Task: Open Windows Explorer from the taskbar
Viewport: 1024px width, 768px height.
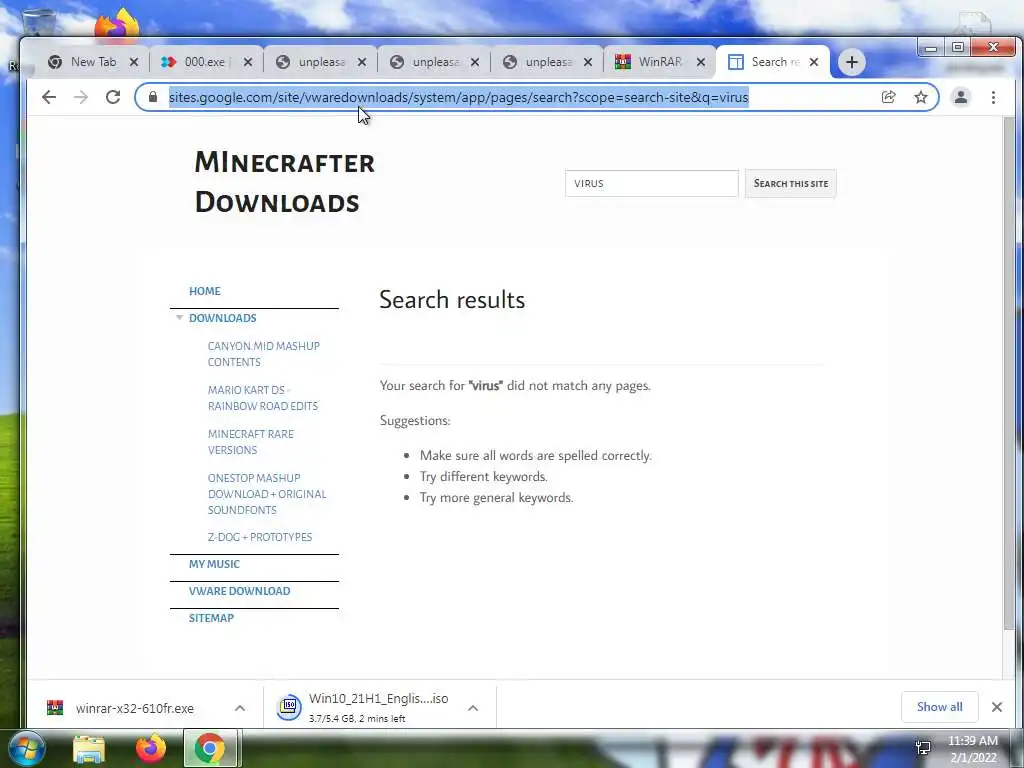Action: click(89, 749)
